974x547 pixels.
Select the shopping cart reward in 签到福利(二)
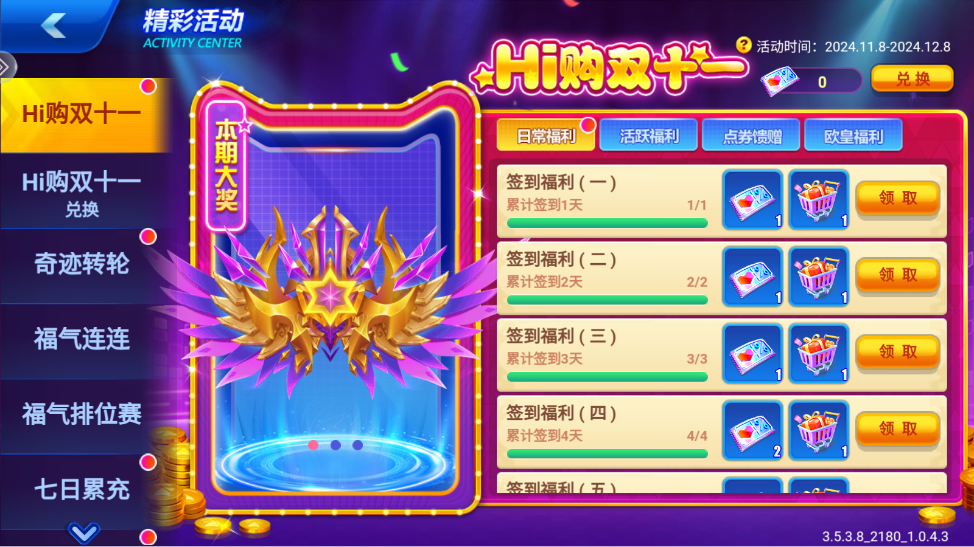point(818,277)
